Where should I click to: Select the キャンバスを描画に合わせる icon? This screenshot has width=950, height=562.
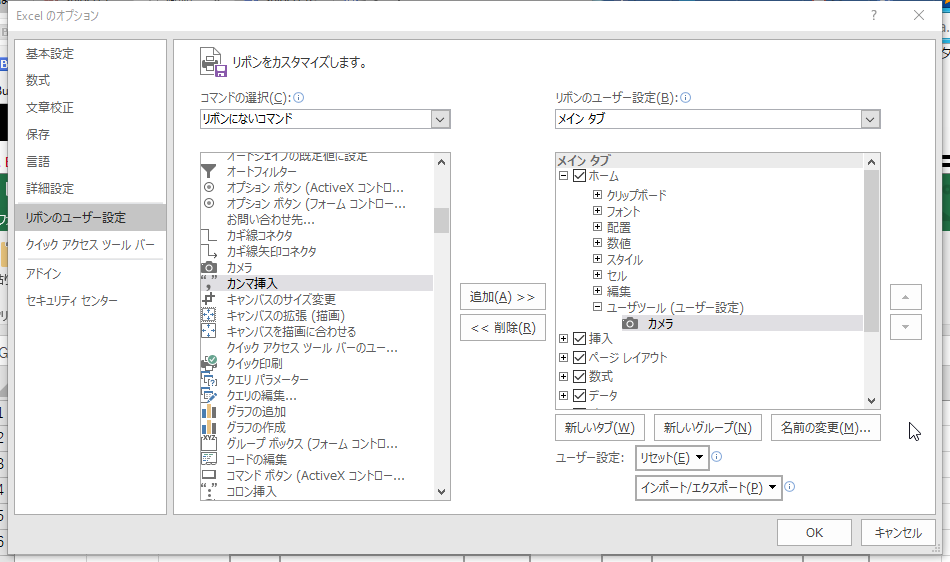click(x=208, y=331)
